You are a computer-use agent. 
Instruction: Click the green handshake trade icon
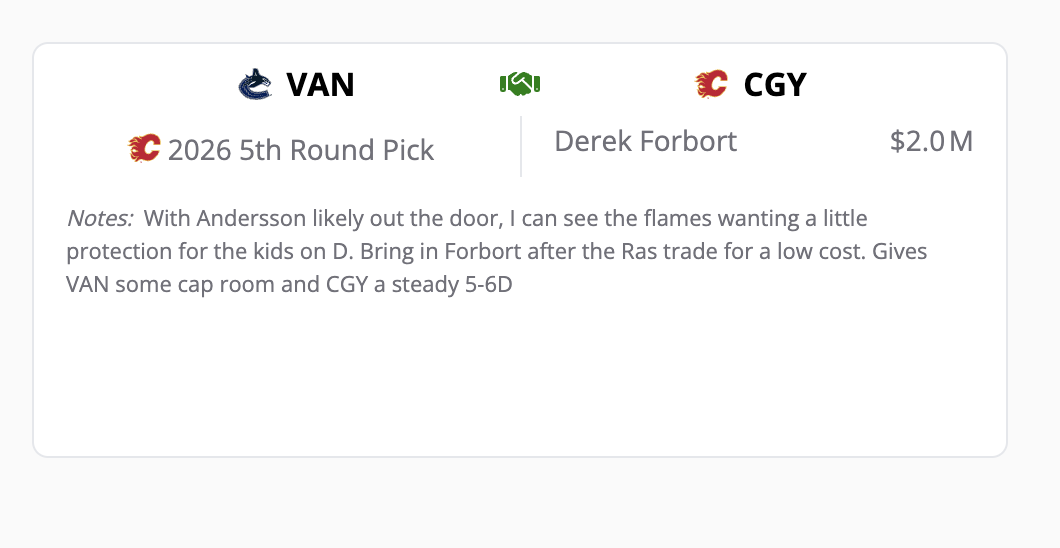point(519,85)
